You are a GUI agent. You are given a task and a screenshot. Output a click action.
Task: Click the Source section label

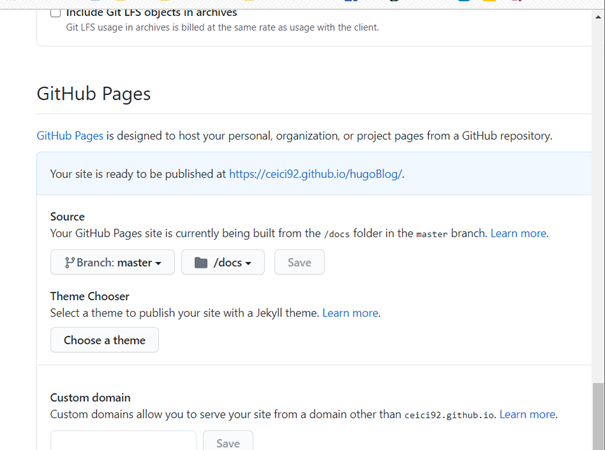click(x=68, y=217)
